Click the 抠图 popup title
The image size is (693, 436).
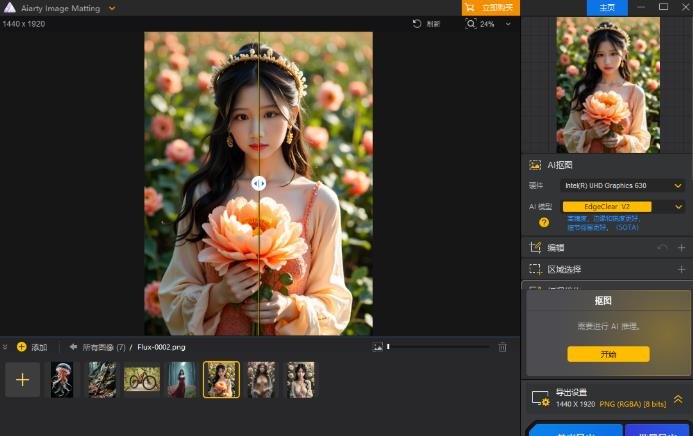(x=603, y=301)
